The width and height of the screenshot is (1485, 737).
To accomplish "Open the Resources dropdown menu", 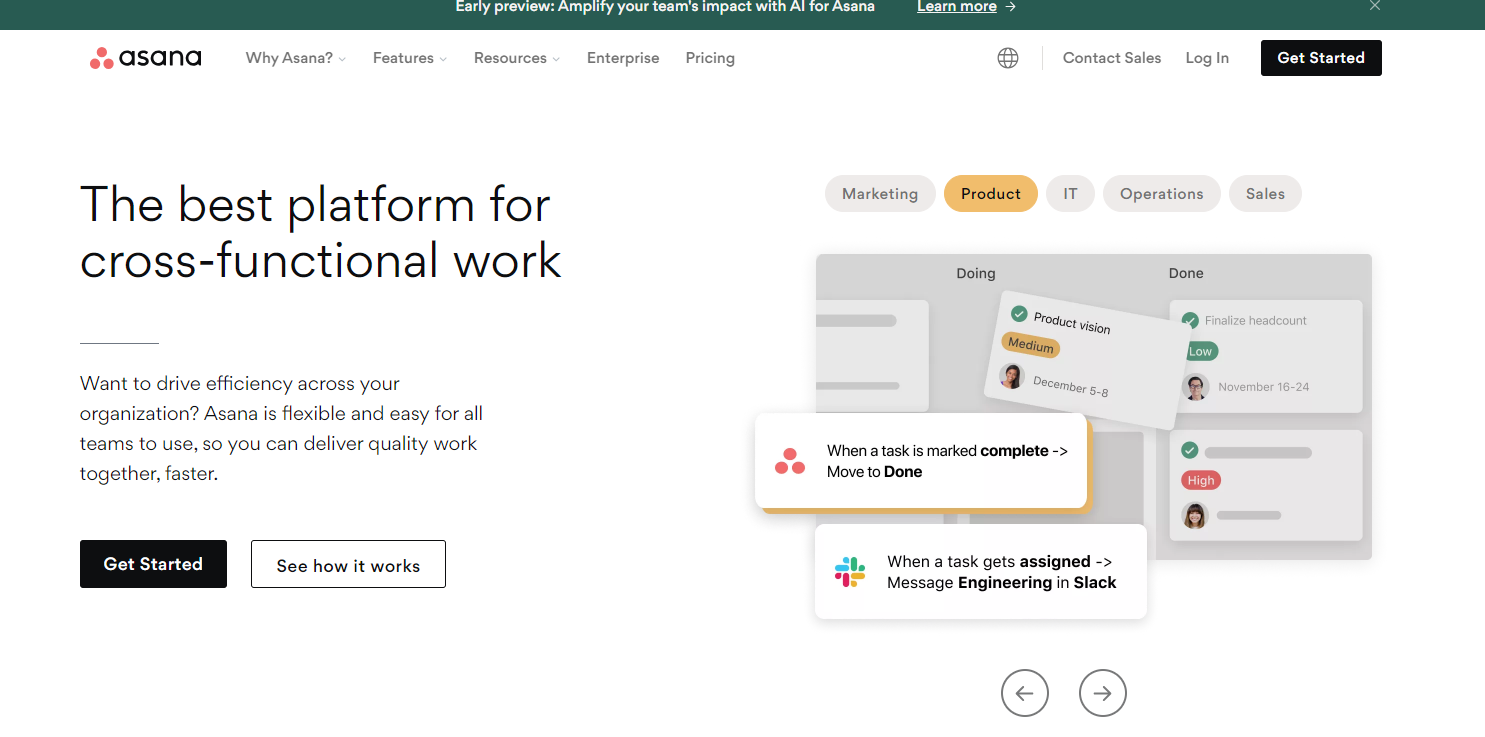I will pos(517,58).
